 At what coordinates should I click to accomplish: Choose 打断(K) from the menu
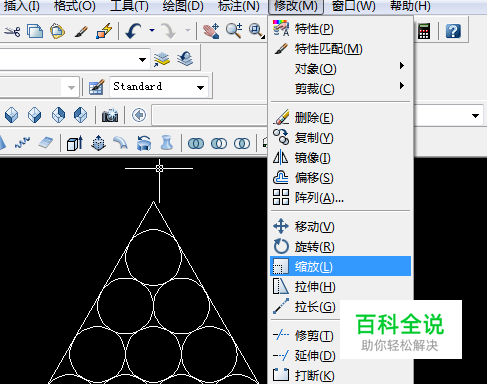point(341,375)
